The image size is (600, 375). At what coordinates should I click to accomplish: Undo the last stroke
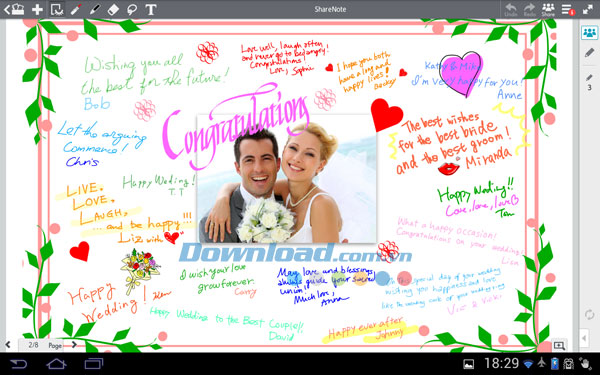pos(510,9)
